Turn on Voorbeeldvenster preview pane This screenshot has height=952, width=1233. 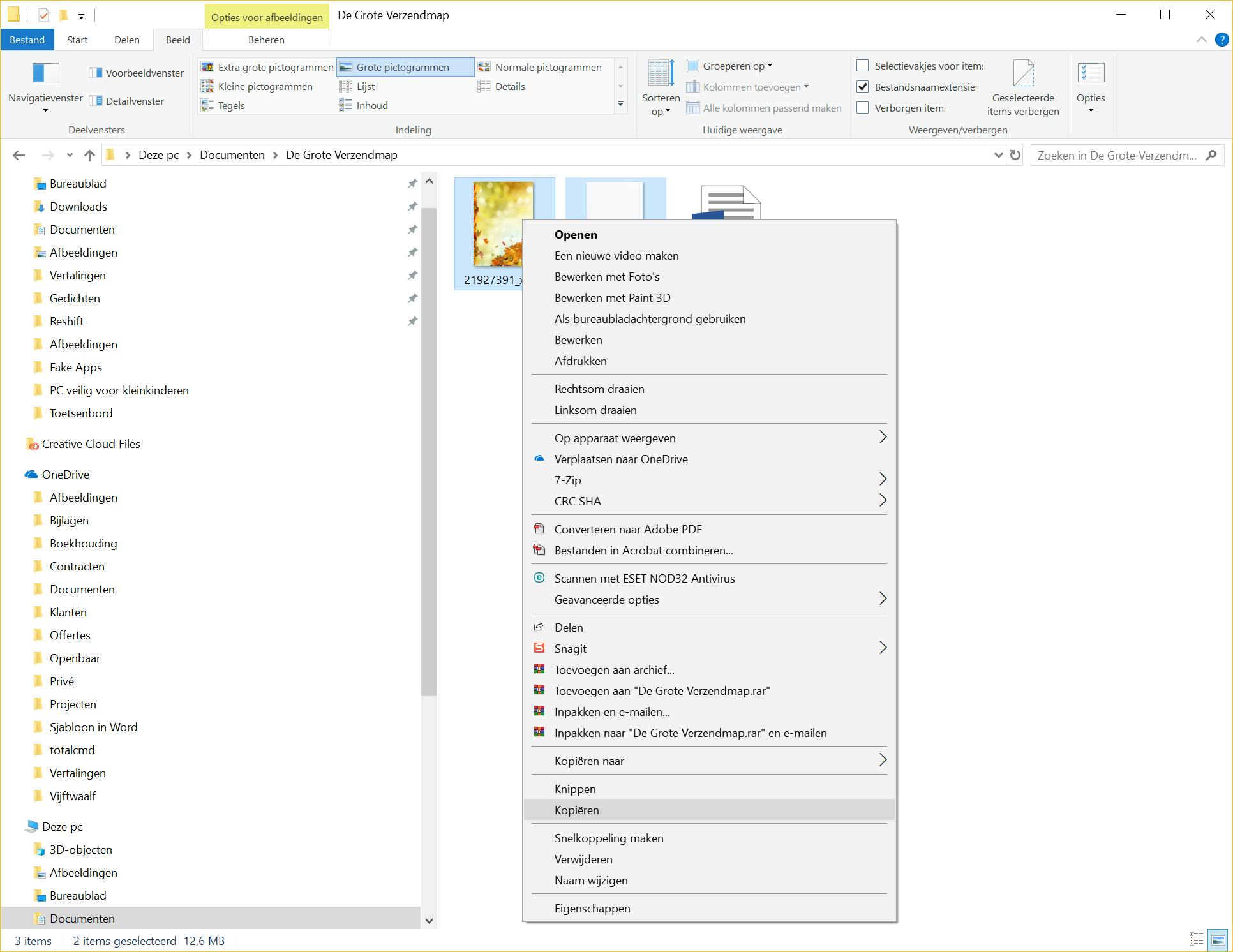[136, 73]
